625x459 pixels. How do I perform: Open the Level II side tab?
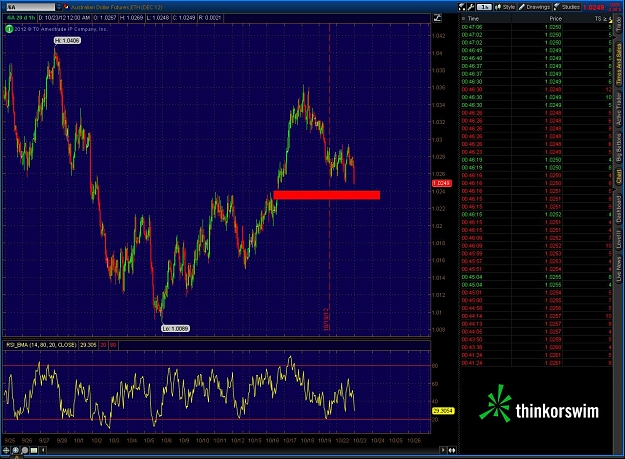coord(619,240)
